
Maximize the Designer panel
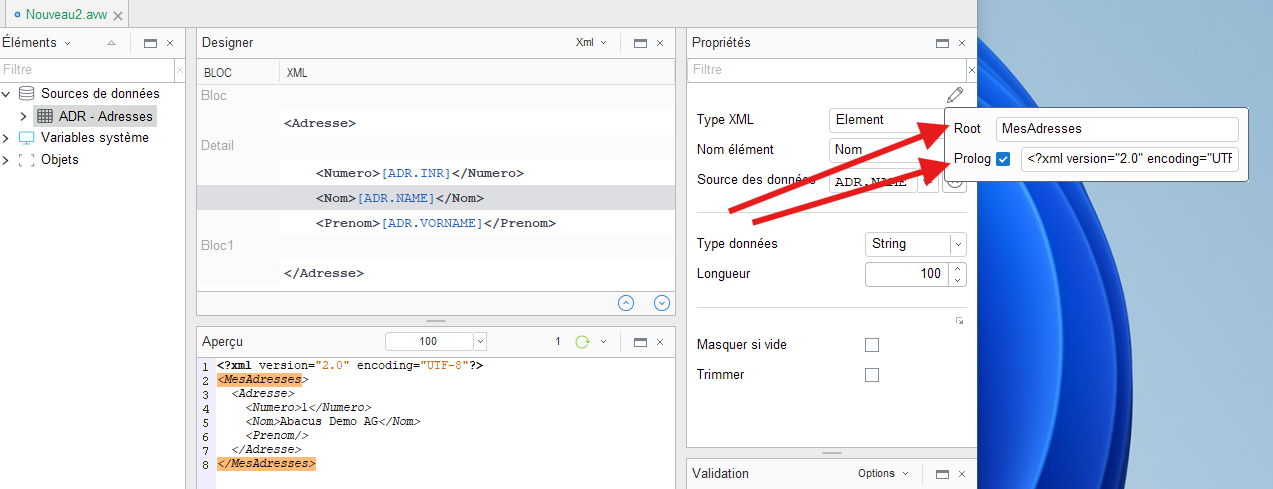coord(640,43)
